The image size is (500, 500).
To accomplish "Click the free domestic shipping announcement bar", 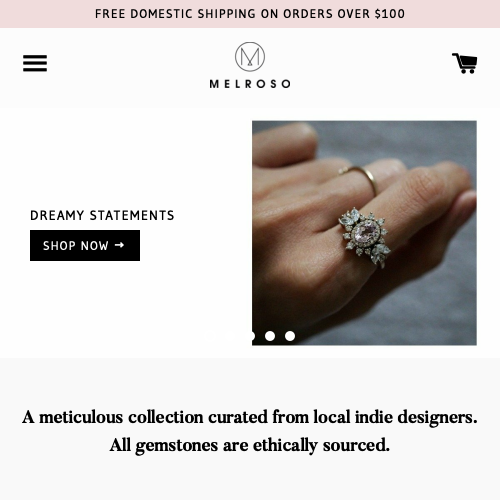I will (x=250, y=14).
